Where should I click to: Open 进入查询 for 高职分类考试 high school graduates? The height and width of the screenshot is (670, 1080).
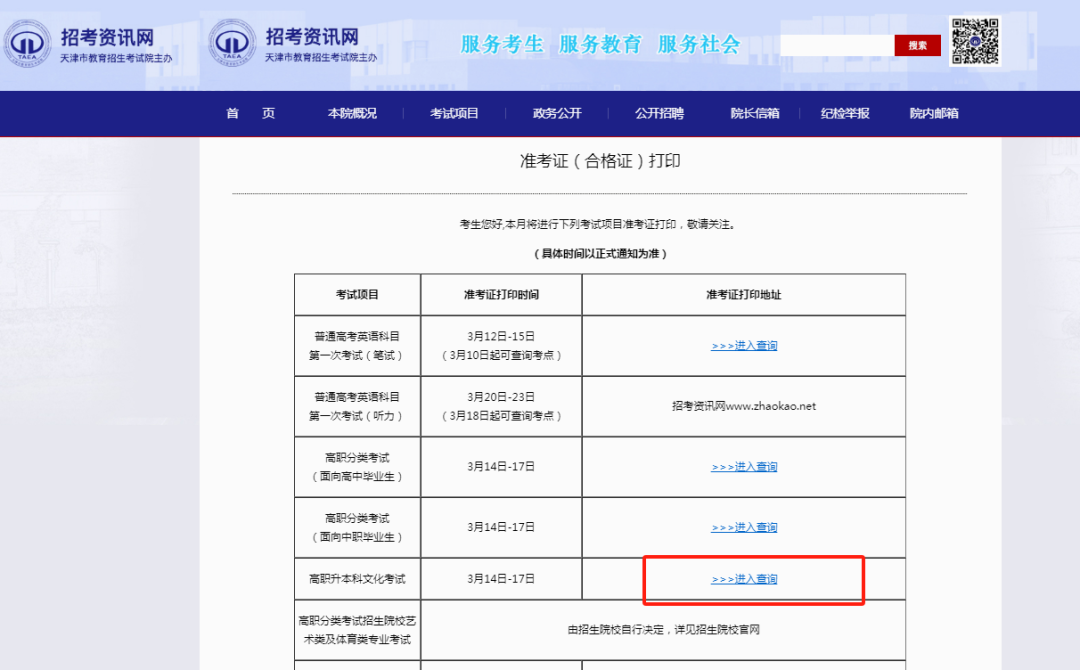coord(743,466)
